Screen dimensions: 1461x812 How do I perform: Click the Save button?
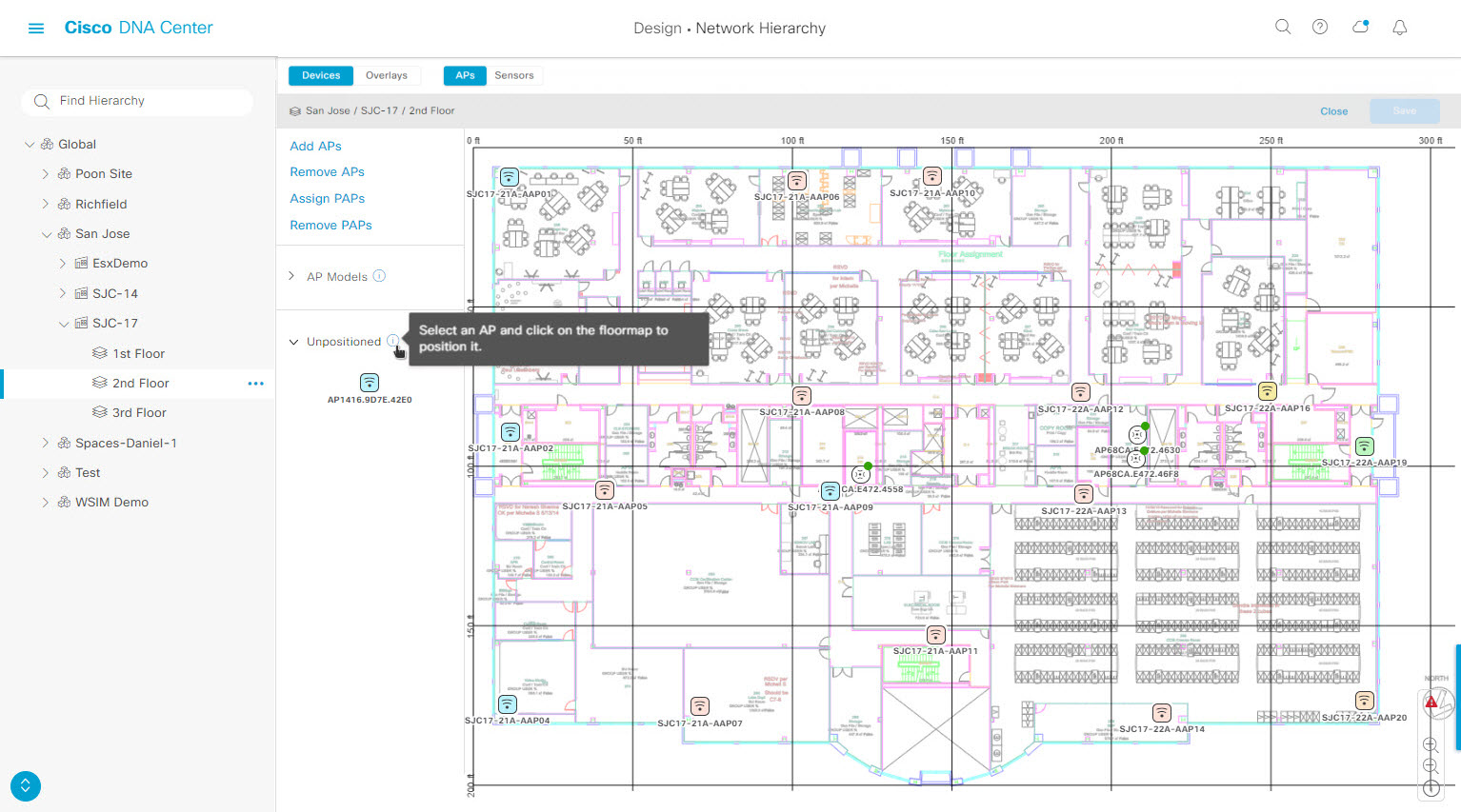[1405, 111]
